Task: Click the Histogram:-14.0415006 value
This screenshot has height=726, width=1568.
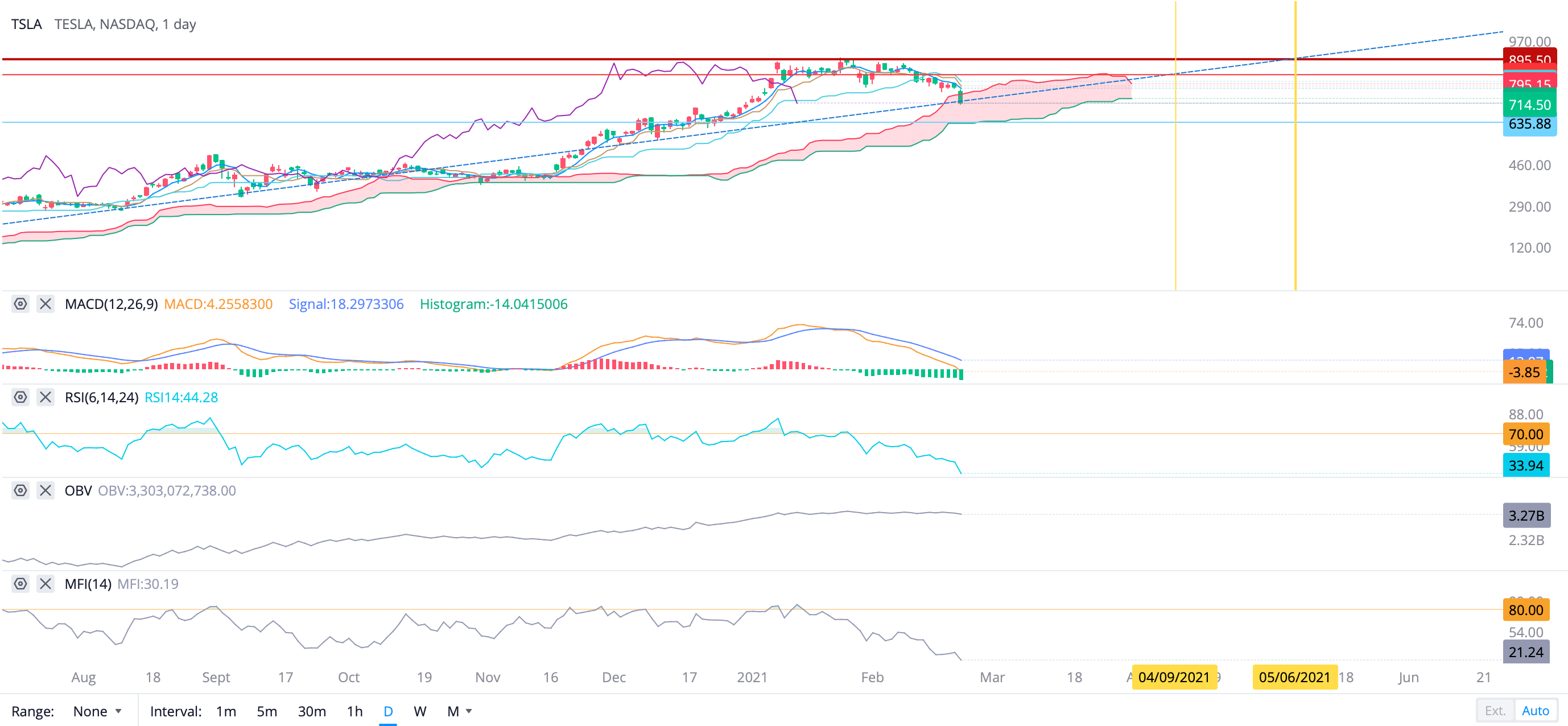Action: point(494,304)
